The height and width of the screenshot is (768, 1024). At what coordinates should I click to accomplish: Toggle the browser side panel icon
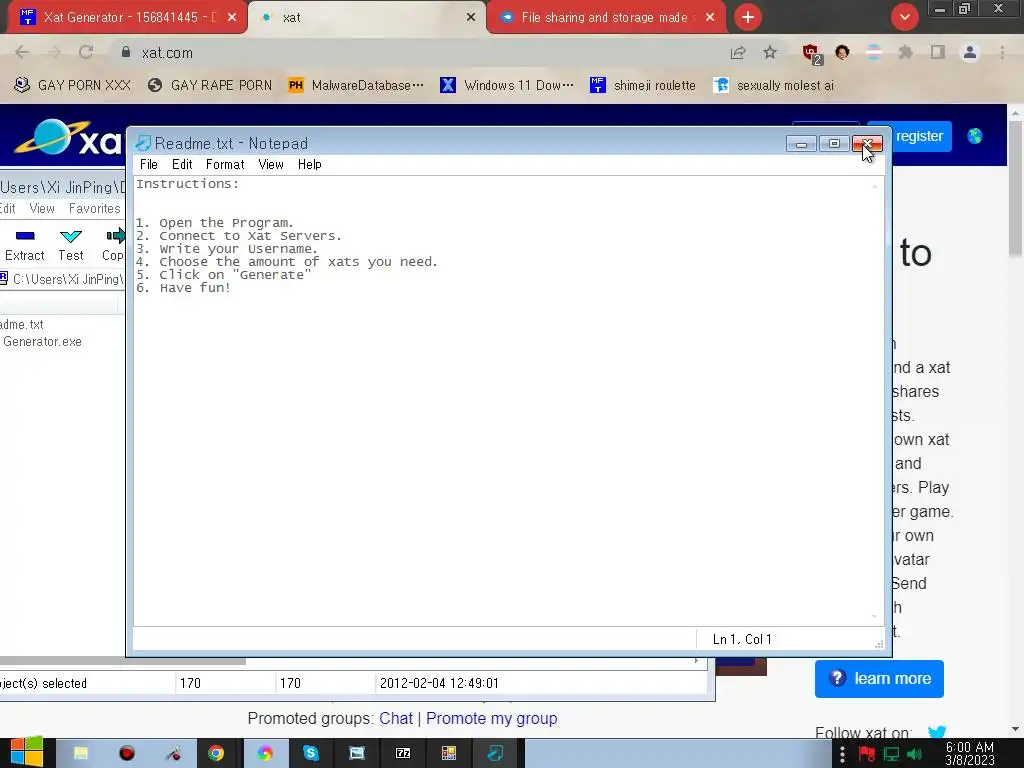[938, 52]
